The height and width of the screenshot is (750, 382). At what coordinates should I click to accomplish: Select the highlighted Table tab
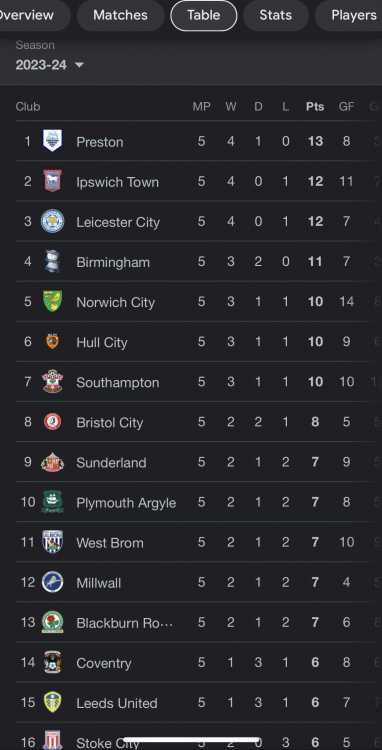point(204,15)
